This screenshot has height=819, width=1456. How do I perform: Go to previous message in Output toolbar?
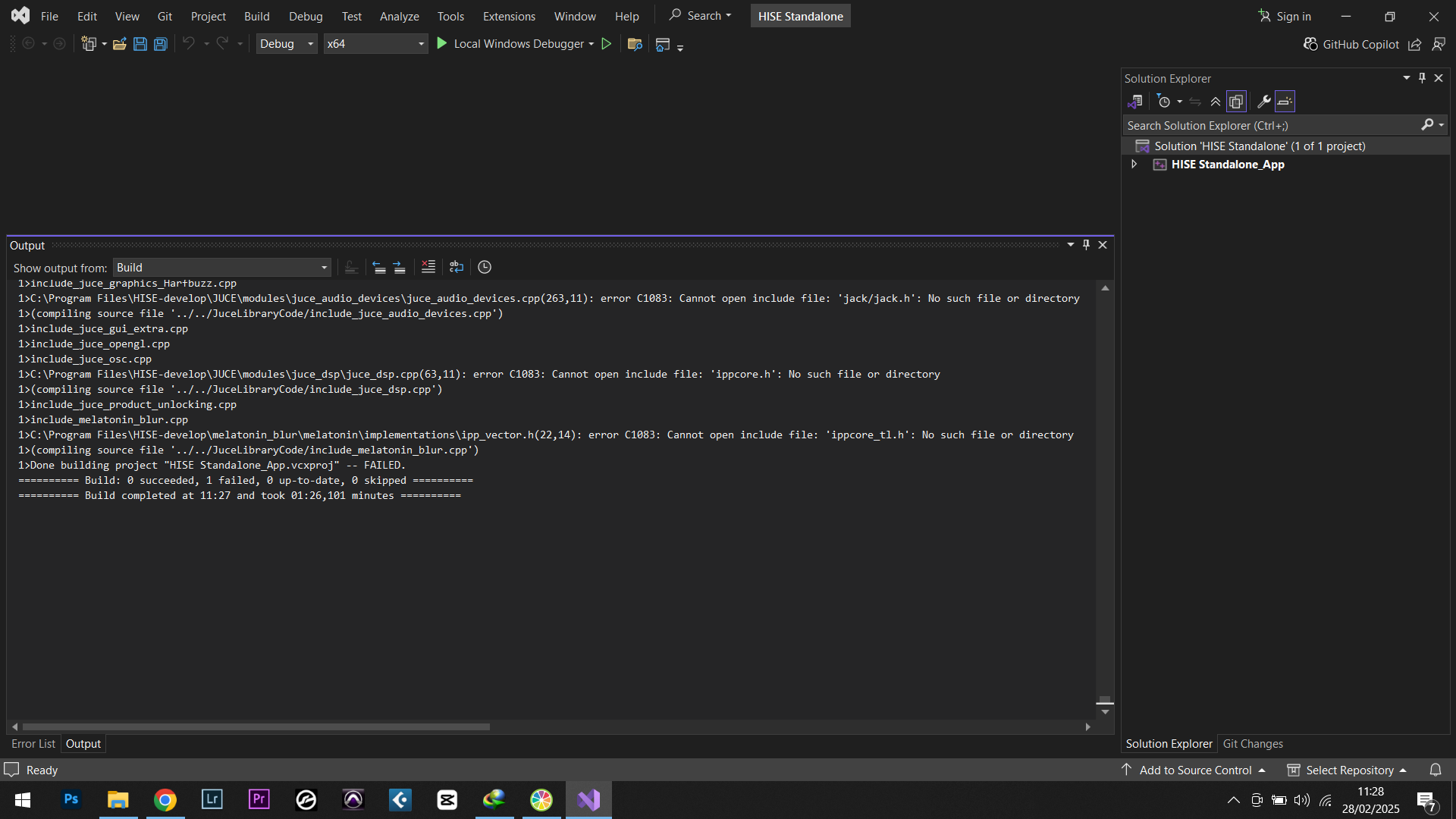coord(378,267)
